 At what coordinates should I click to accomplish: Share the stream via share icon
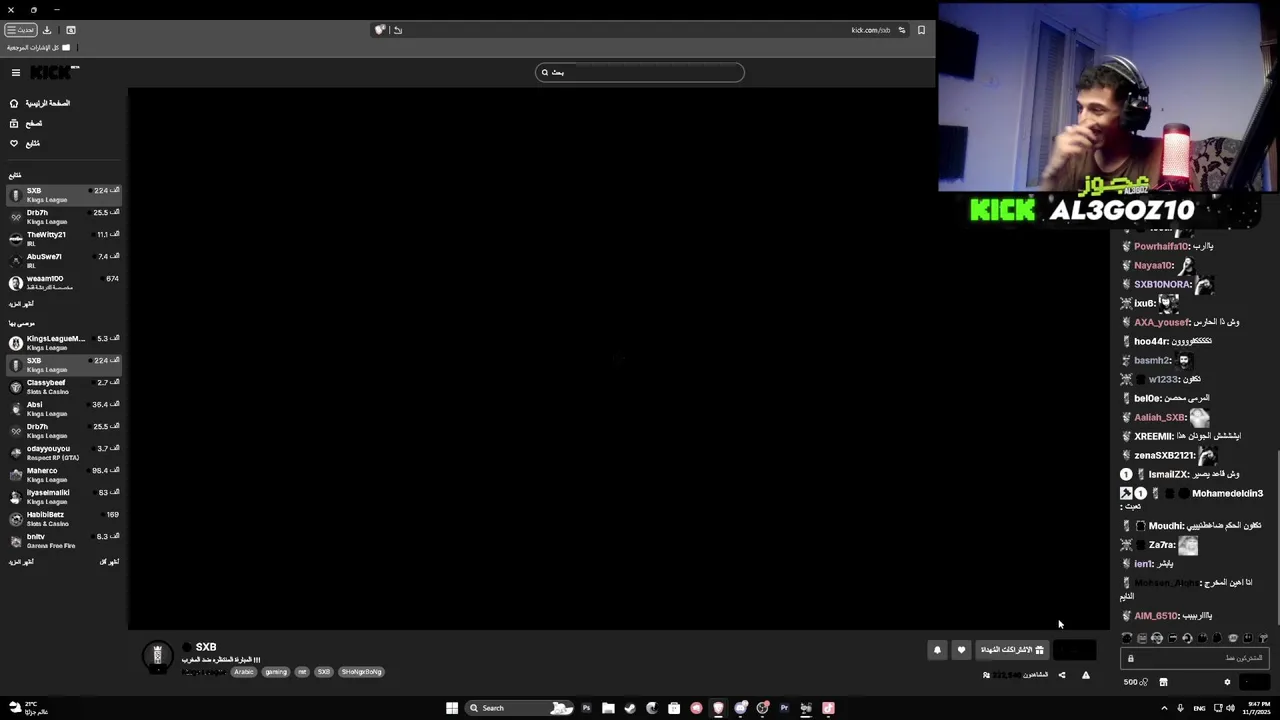[1062, 675]
